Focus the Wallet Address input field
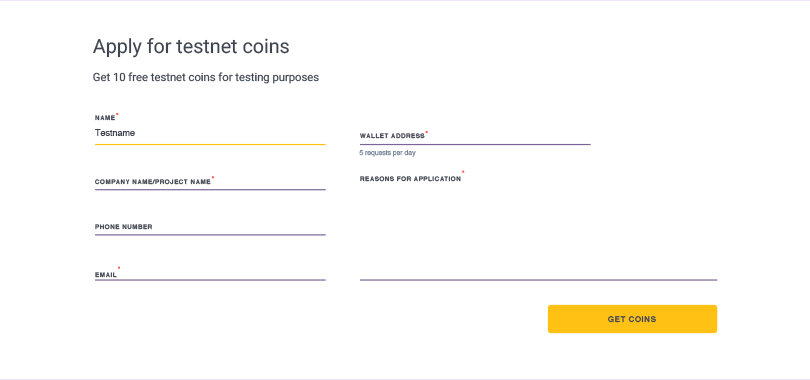Screen dimensions: 810x380 point(475,136)
